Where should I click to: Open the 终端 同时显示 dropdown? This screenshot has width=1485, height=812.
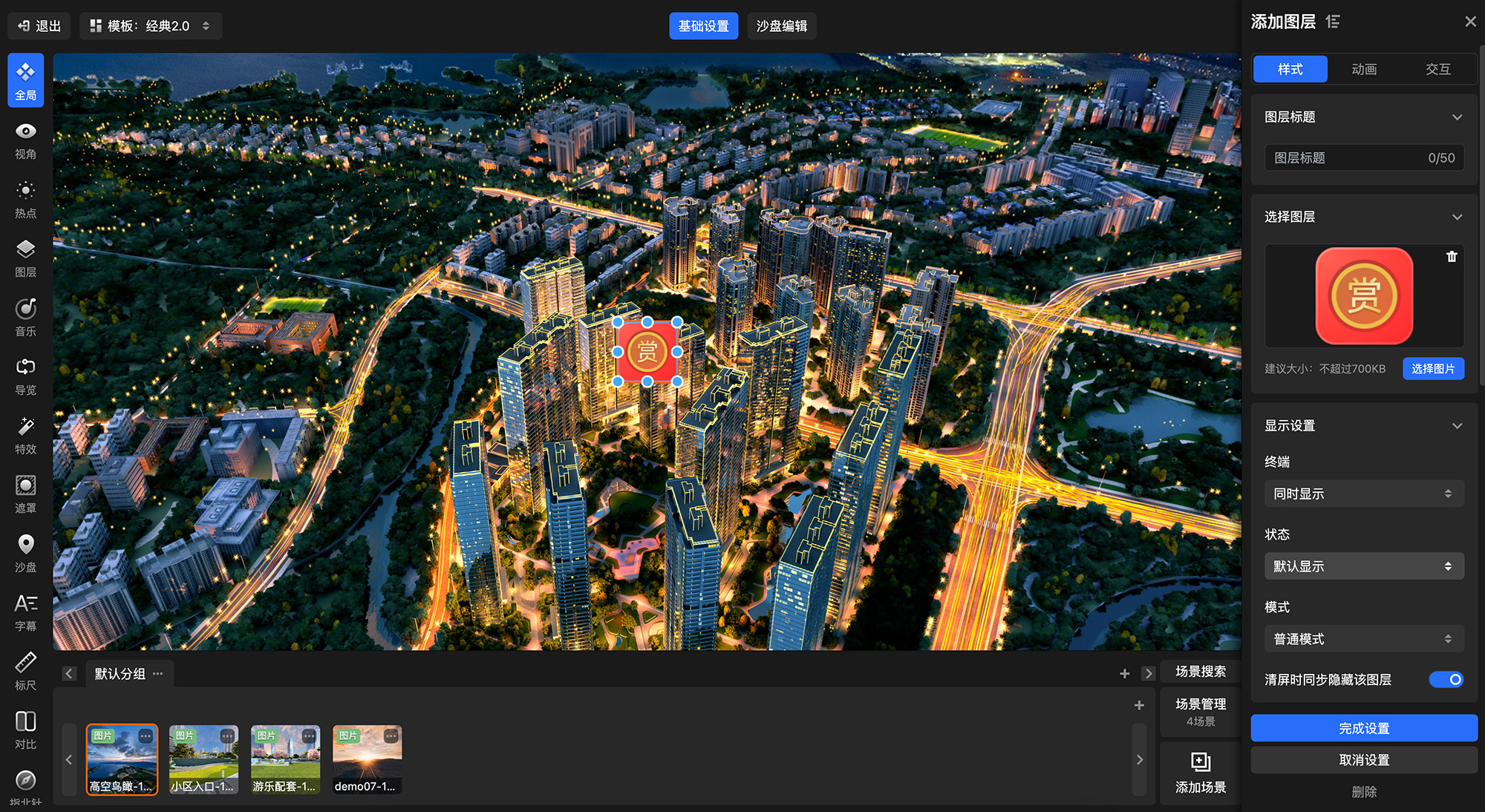tap(1363, 494)
